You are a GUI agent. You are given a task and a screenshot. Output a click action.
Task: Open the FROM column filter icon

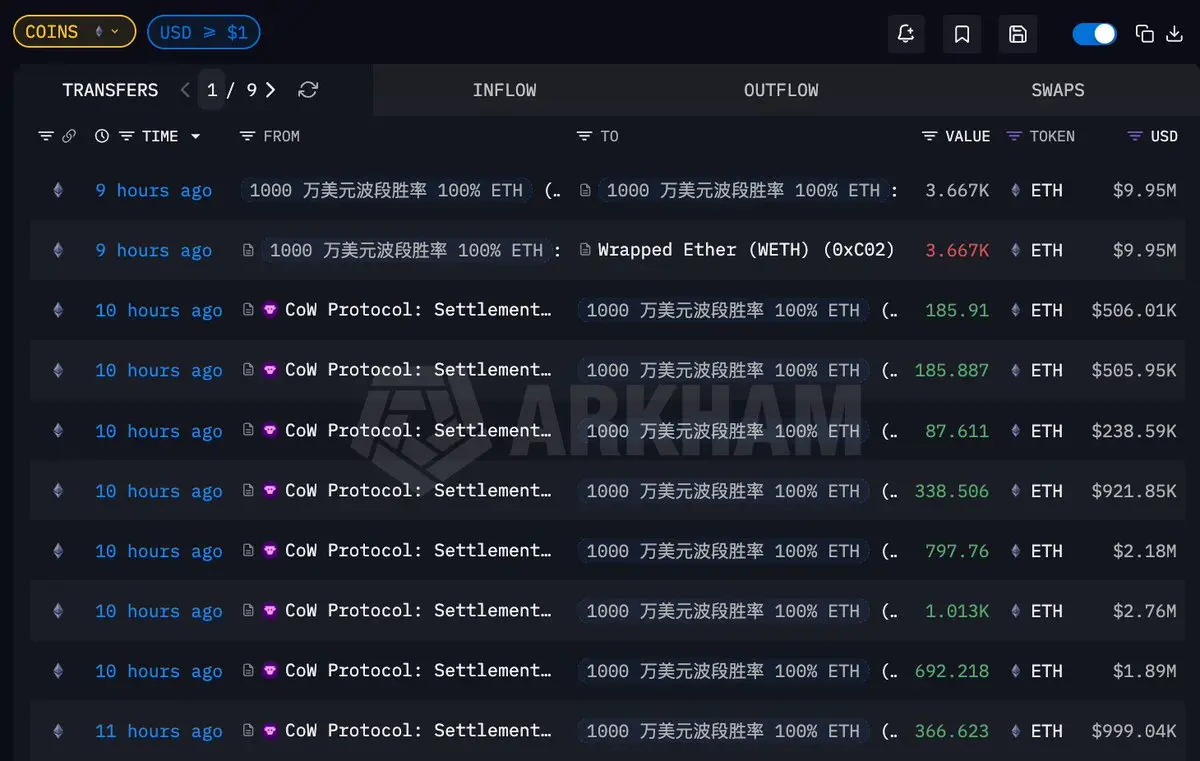click(x=248, y=136)
